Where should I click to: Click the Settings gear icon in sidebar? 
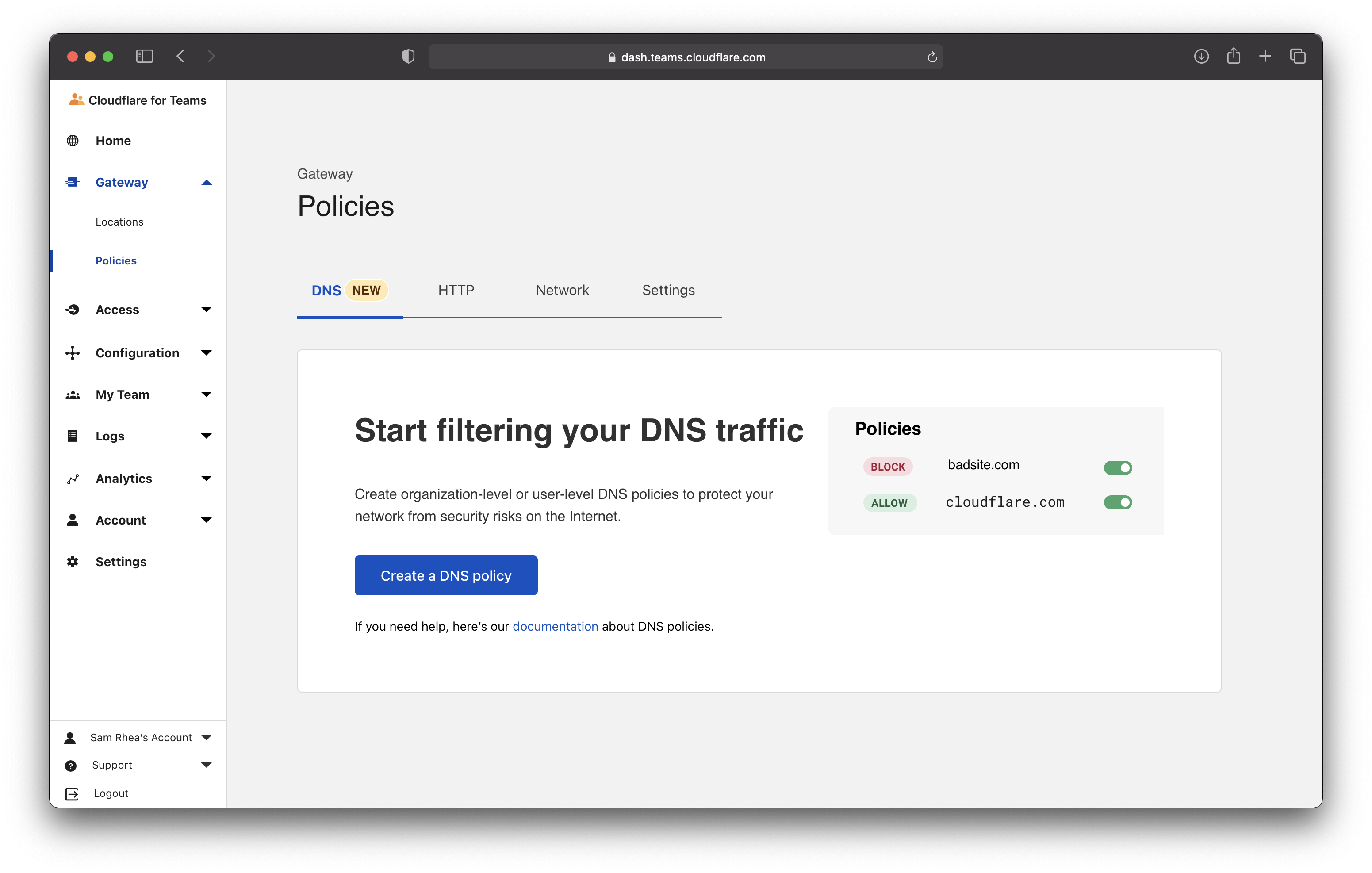[x=73, y=562]
